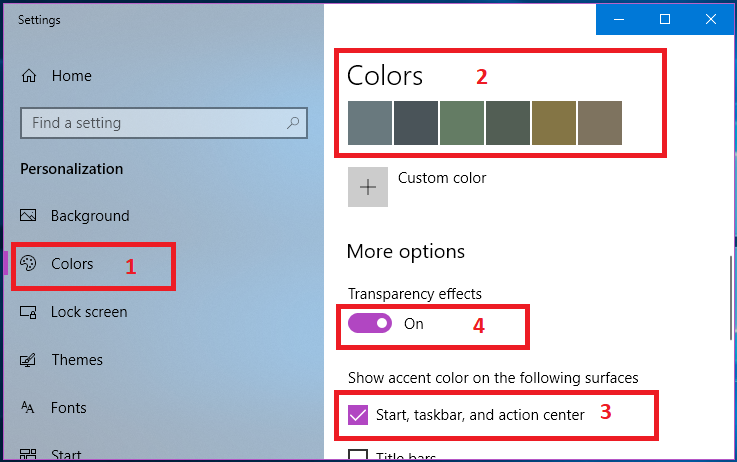Go to Home settings link

click(x=71, y=76)
